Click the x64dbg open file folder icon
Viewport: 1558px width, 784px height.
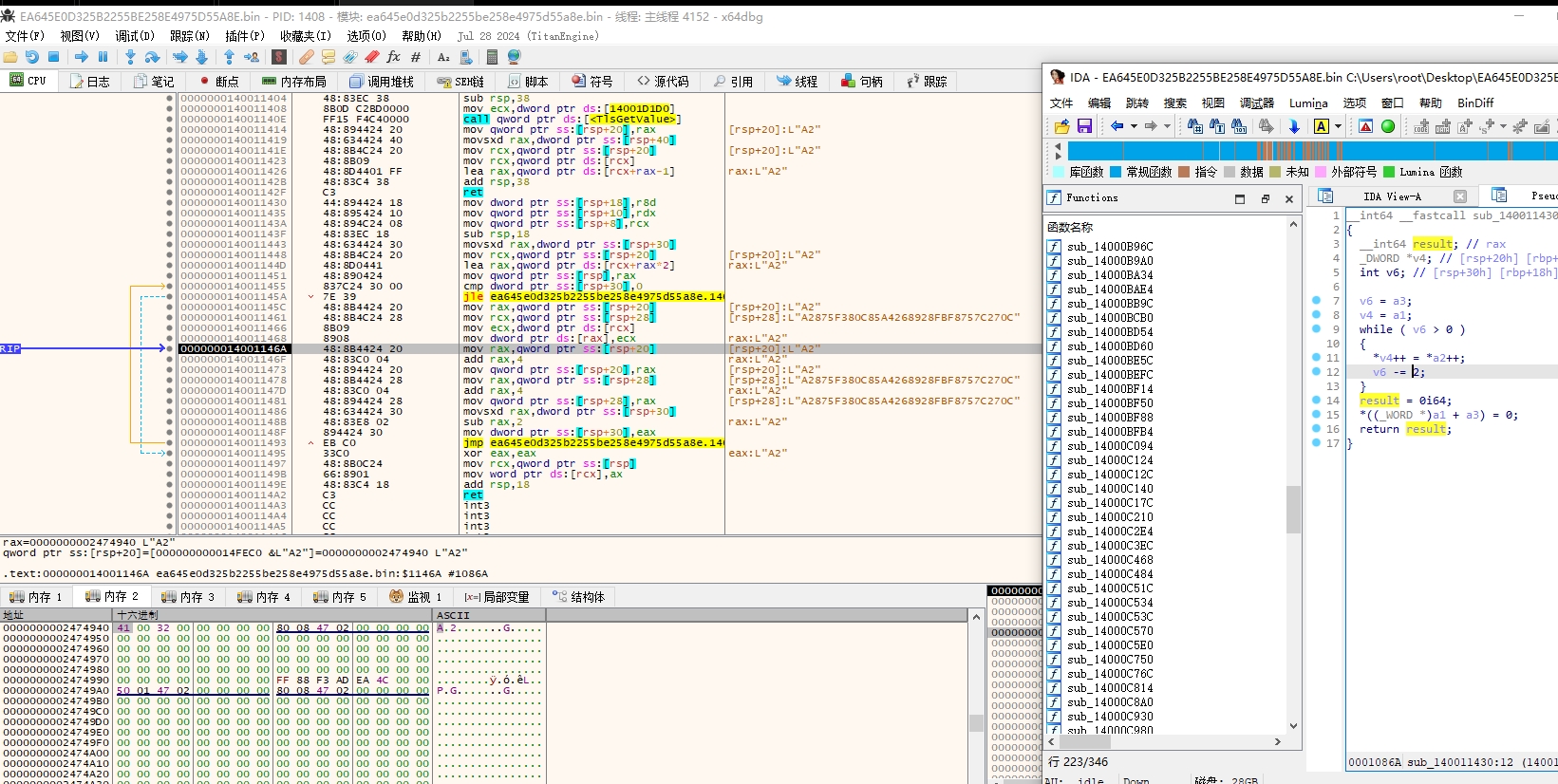point(9,57)
